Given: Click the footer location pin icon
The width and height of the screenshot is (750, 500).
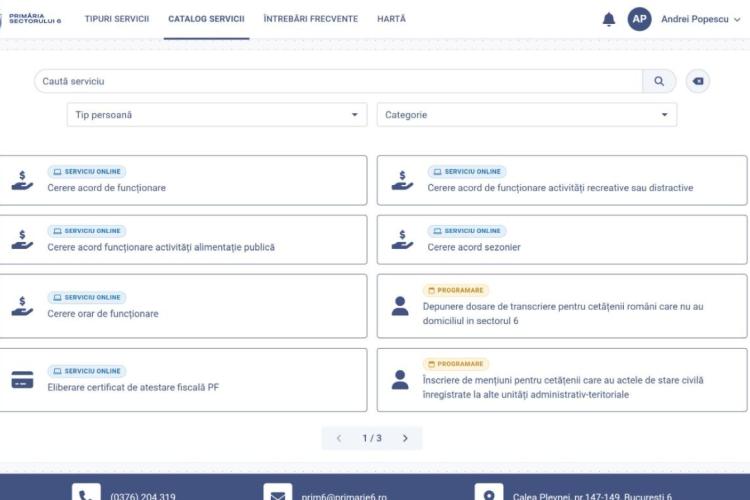Looking at the screenshot, I should tap(489, 492).
